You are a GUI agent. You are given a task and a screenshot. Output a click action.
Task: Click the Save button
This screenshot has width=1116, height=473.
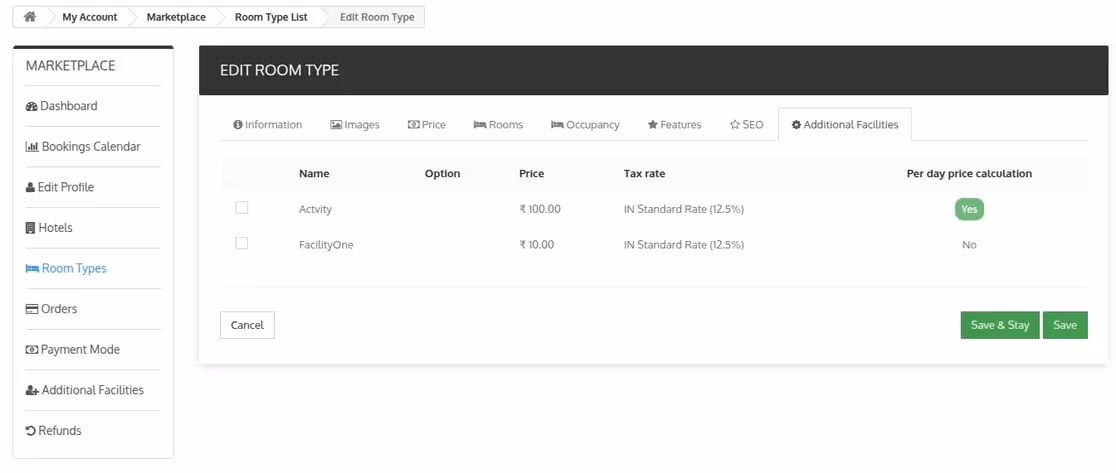pos(1065,325)
